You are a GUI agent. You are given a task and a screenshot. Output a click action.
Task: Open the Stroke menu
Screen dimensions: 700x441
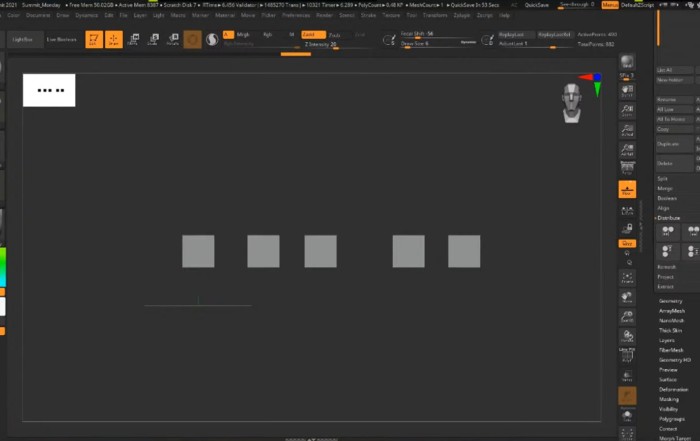tap(369, 16)
